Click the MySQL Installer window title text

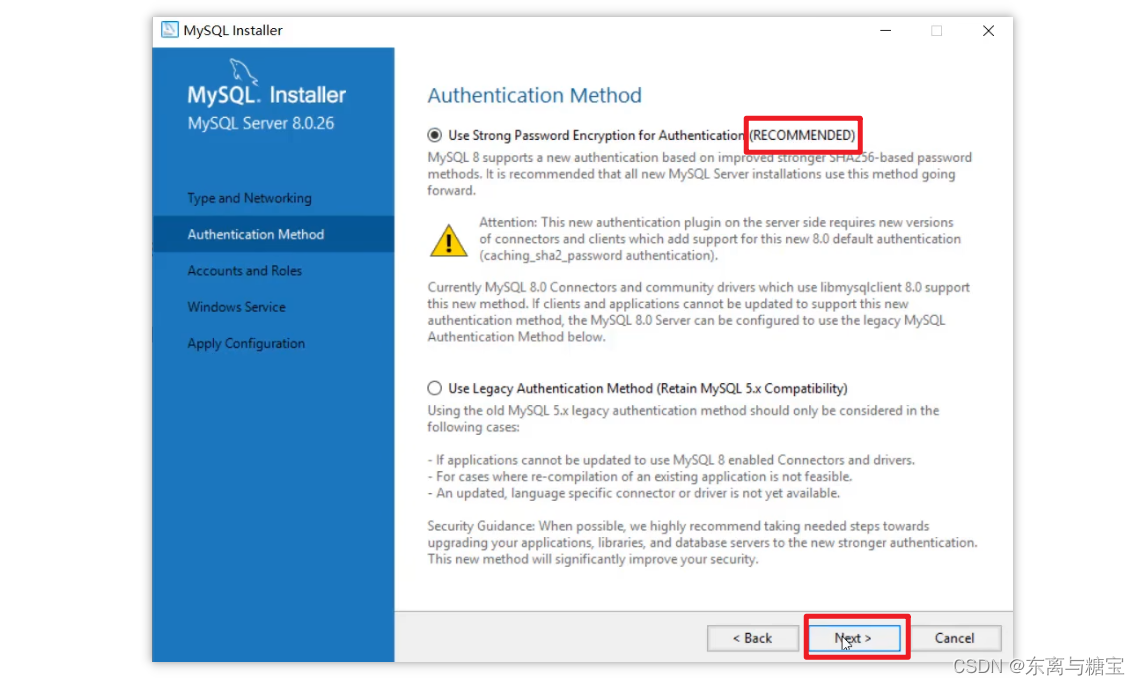[233, 31]
